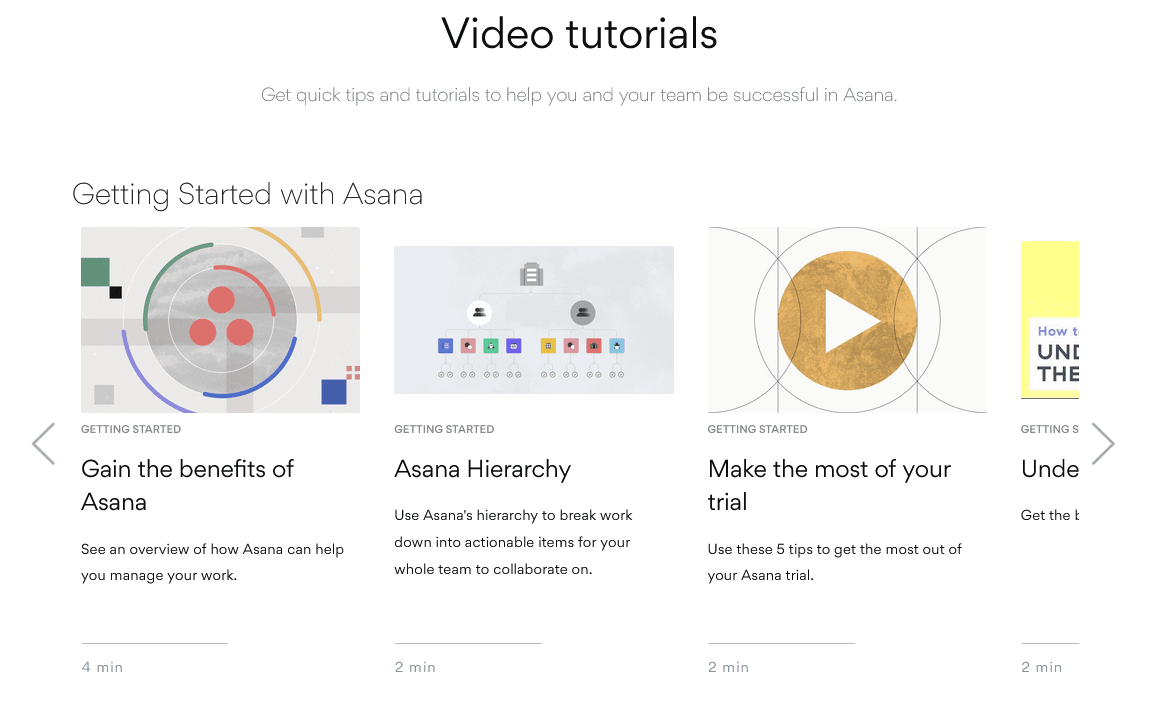Click the circular Asana graphic thumbnail
The height and width of the screenshot is (710, 1163).
click(x=220, y=319)
